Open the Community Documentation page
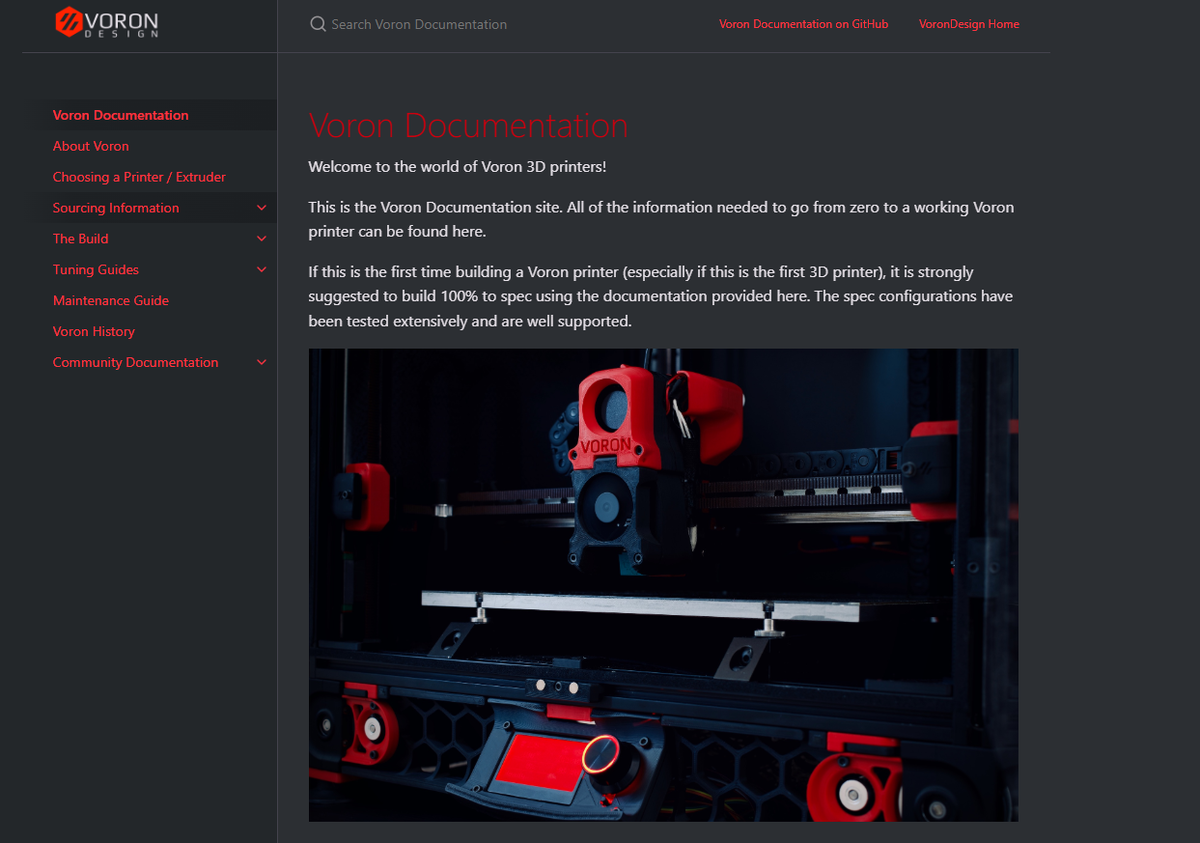The height and width of the screenshot is (843, 1200). point(136,363)
